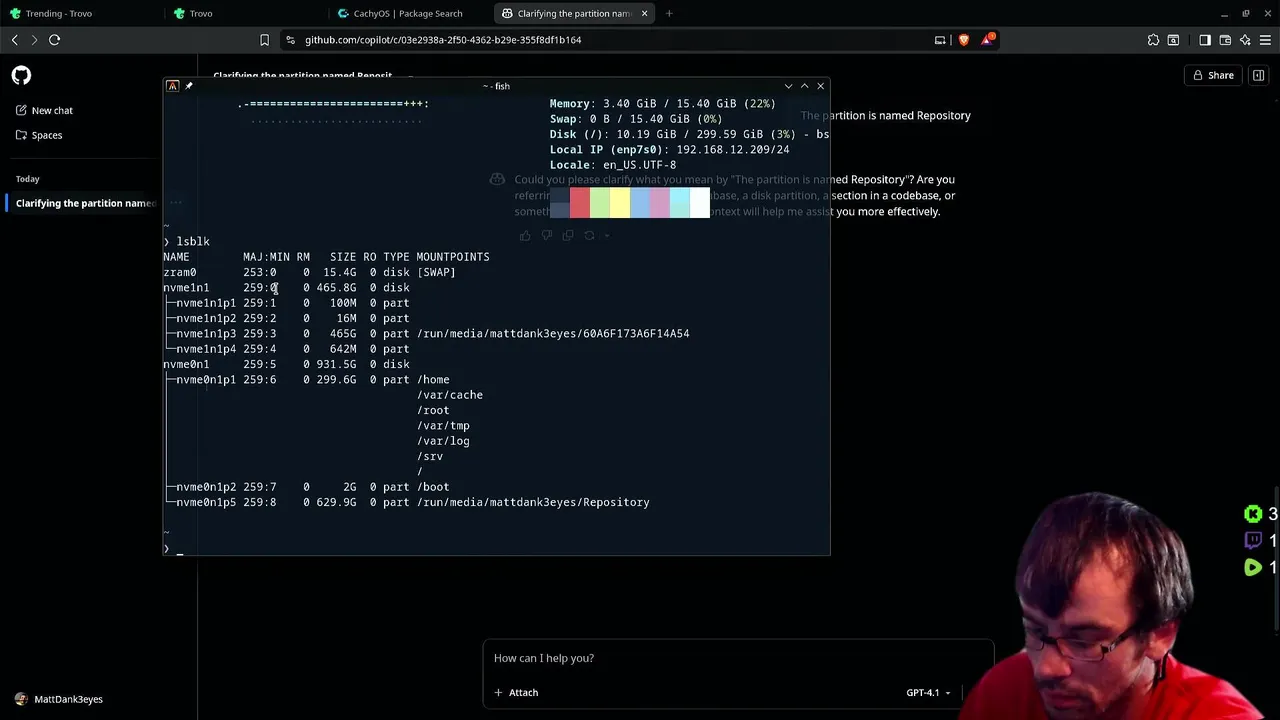Screen dimensions: 1280x720
Task: Switch to the 'Trovo' browser tab
Action: pyautogui.click(x=245, y=13)
